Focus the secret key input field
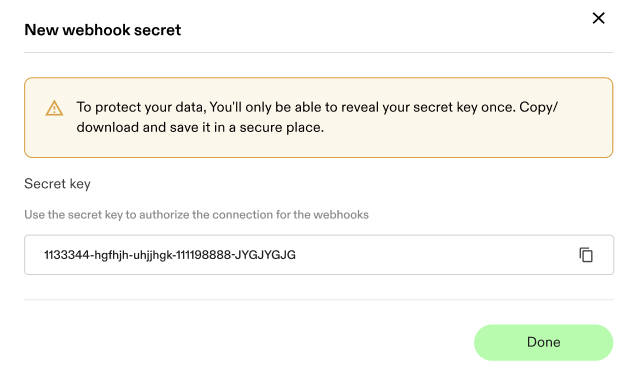Image resolution: width=628 pixels, height=372 pixels. coord(319,255)
